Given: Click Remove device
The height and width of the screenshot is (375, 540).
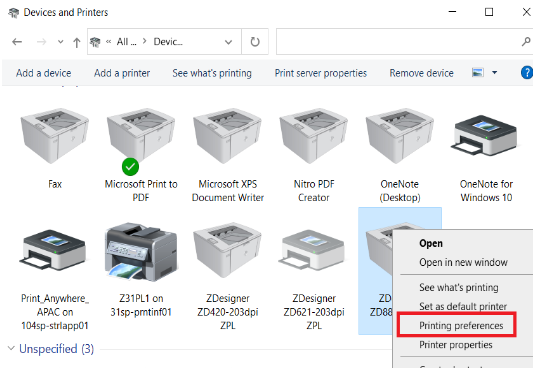Looking at the screenshot, I should click(x=422, y=73).
